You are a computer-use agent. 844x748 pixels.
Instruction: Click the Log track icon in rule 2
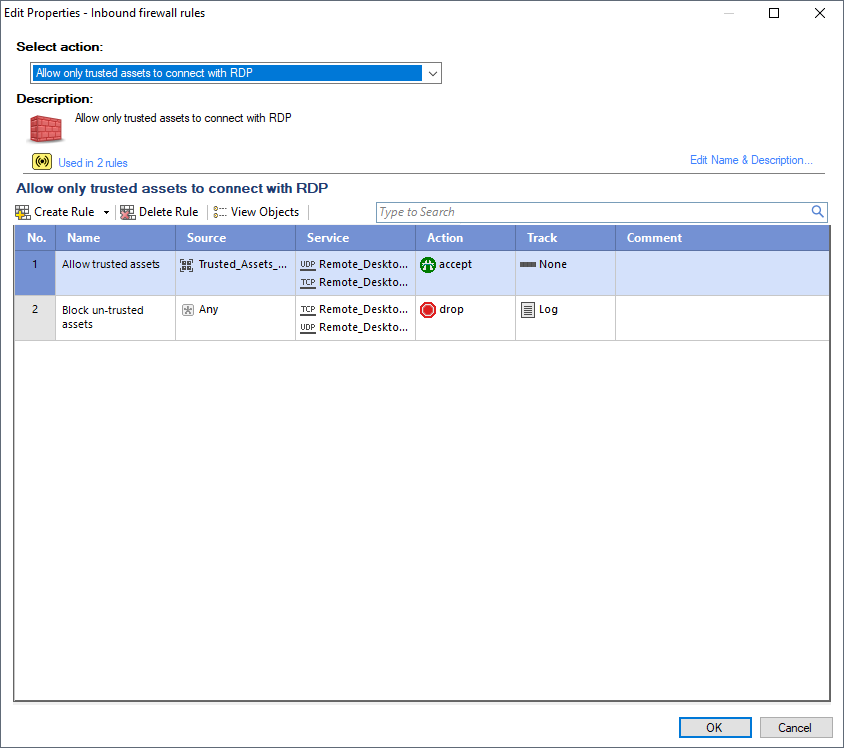point(528,310)
